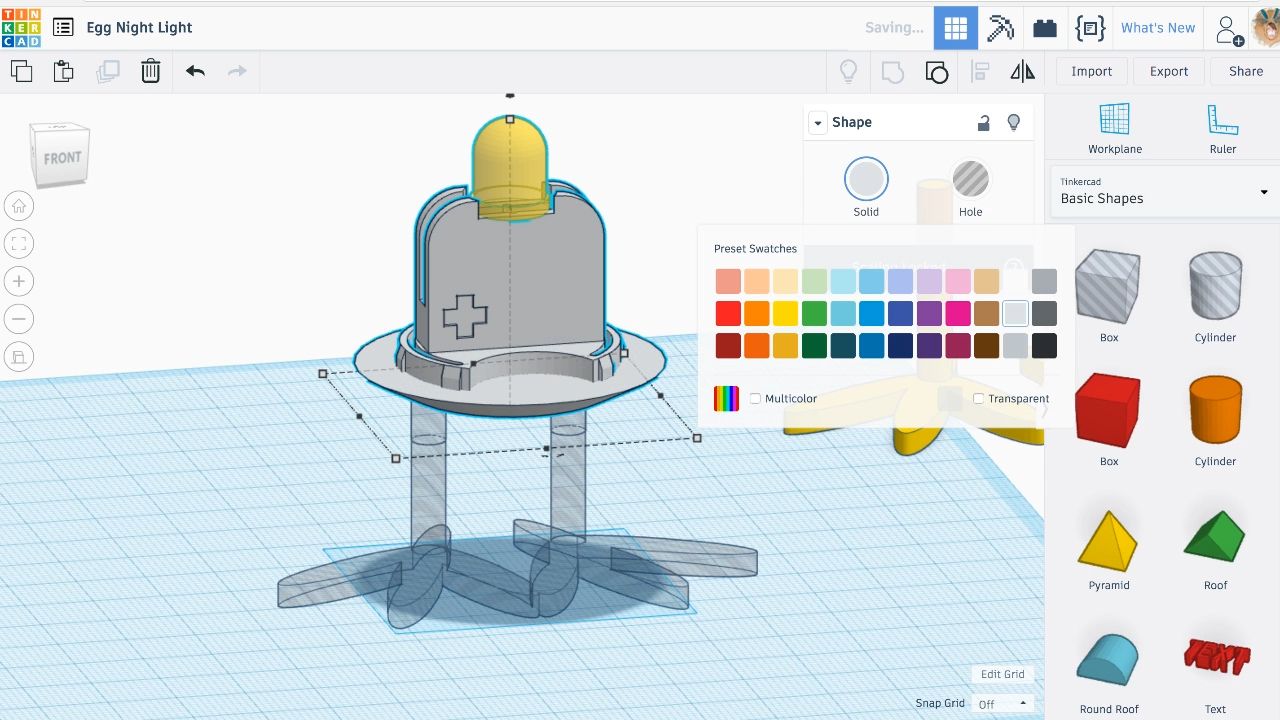This screenshot has height=720, width=1280.
Task: Toggle the lock editing icon
Action: pos(983,123)
